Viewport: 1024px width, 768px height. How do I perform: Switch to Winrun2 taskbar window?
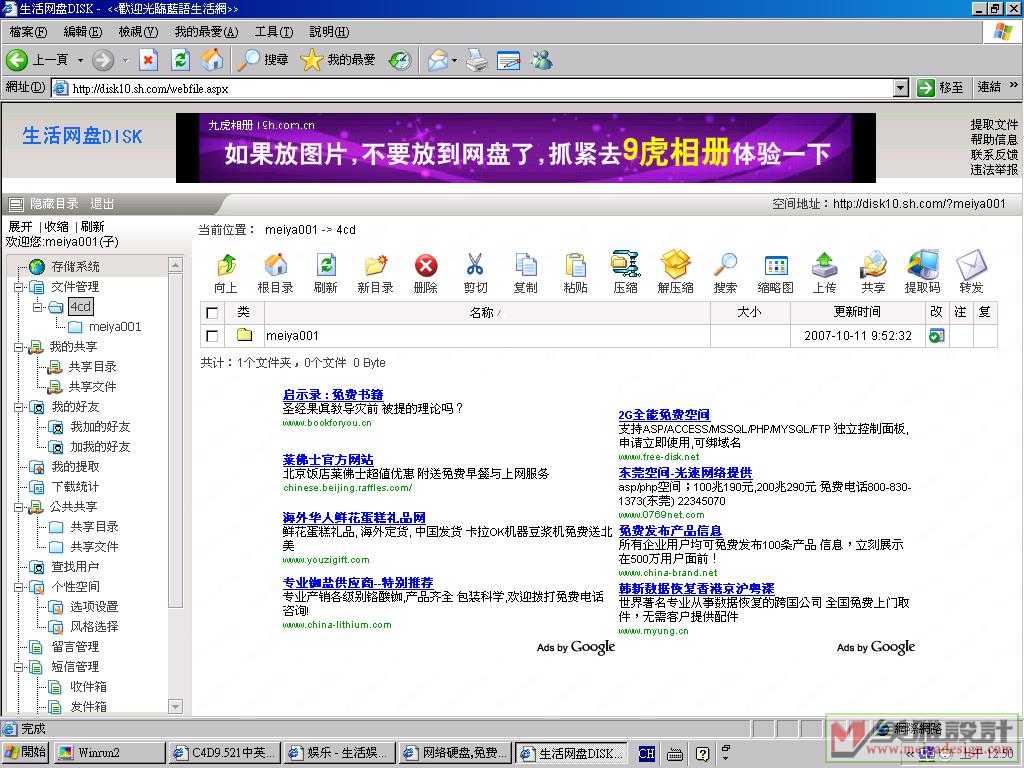108,752
